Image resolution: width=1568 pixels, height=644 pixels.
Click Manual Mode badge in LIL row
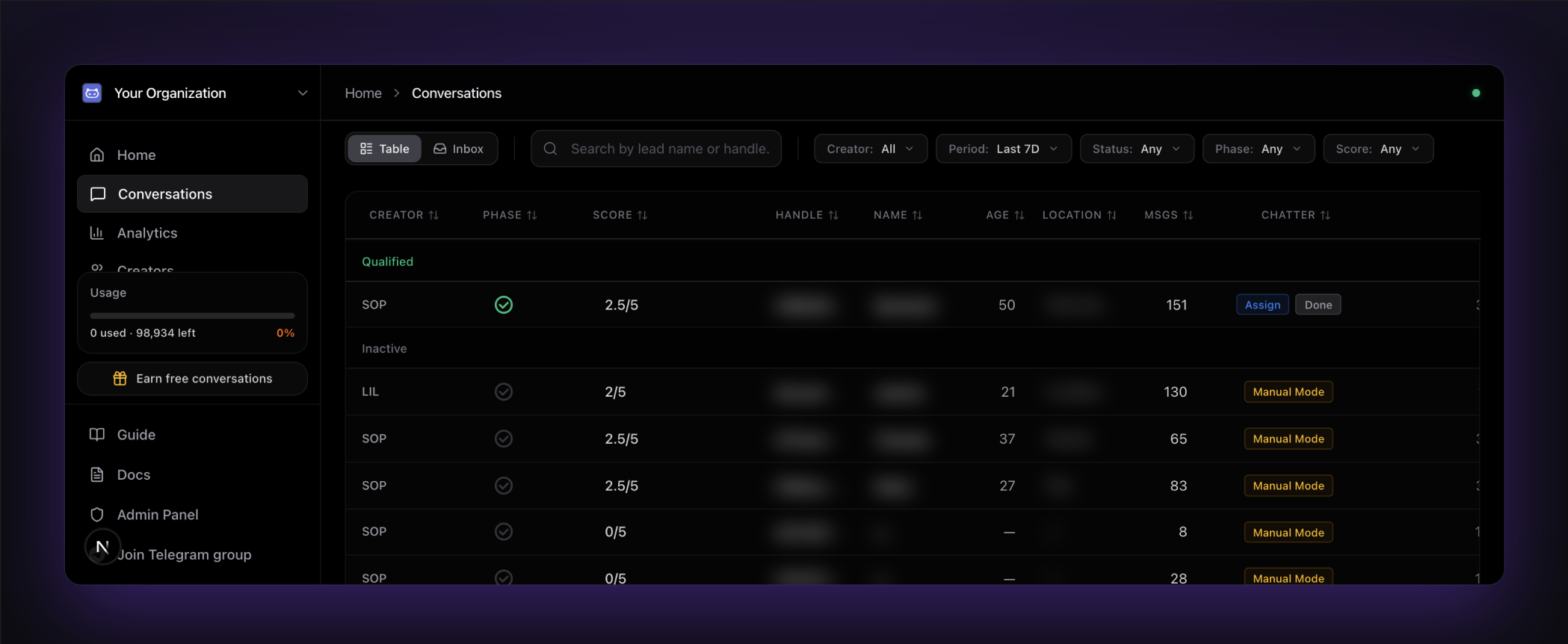[x=1288, y=391]
